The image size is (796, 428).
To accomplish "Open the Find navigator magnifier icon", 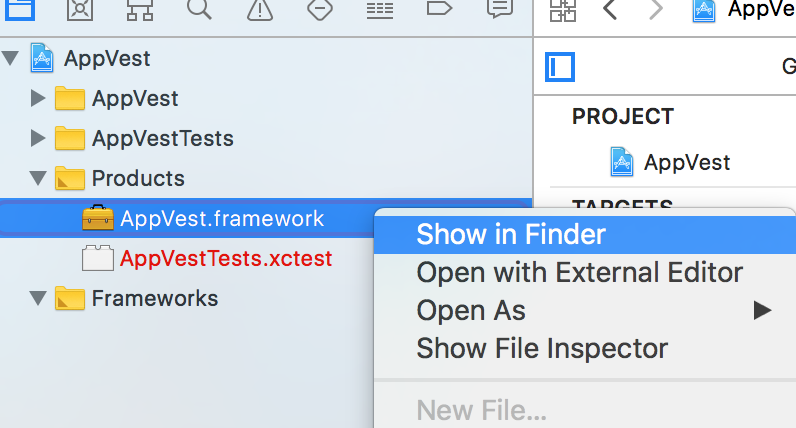I will [x=199, y=9].
